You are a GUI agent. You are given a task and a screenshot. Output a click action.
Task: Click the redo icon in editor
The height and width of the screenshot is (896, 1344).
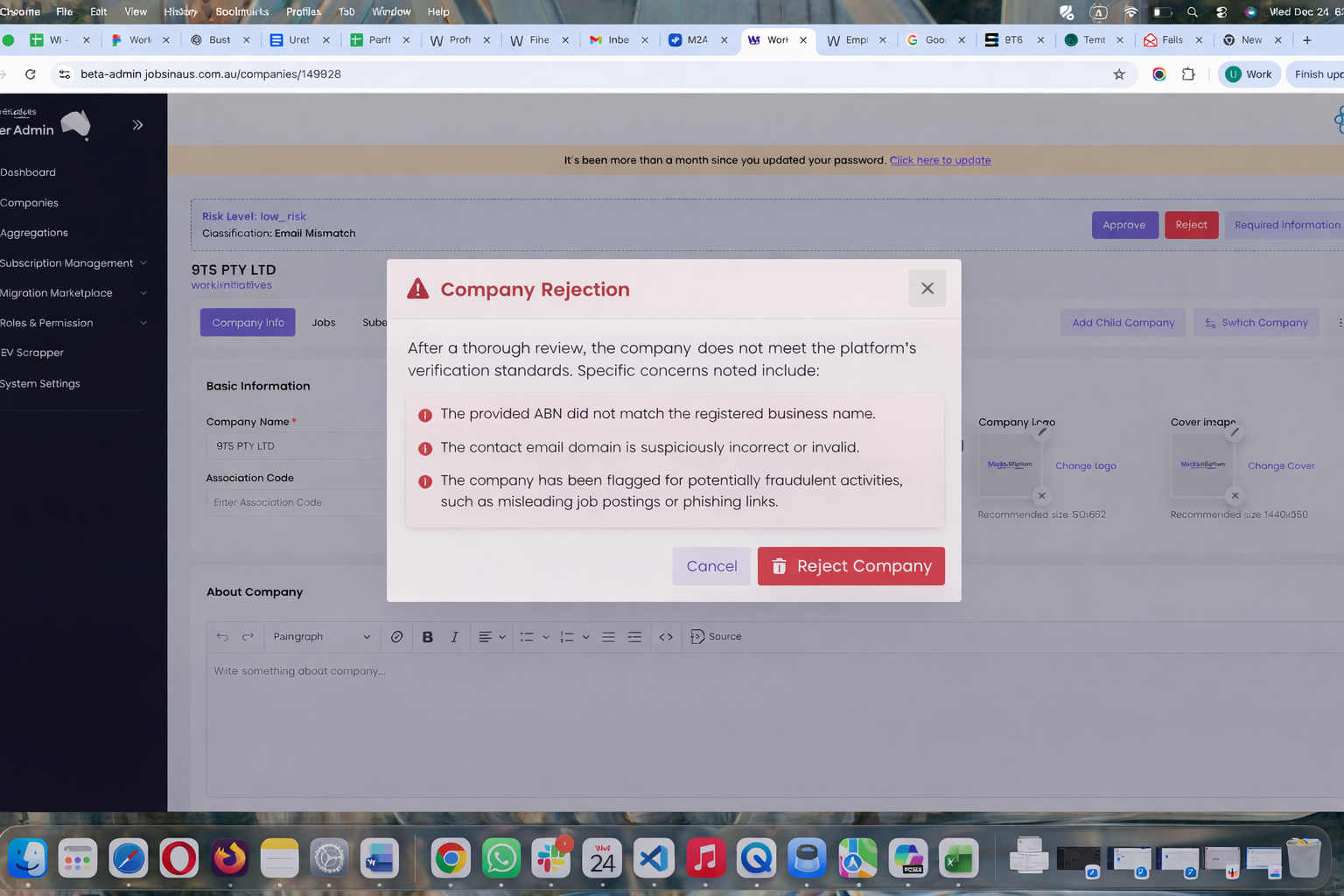click(248, 637)
